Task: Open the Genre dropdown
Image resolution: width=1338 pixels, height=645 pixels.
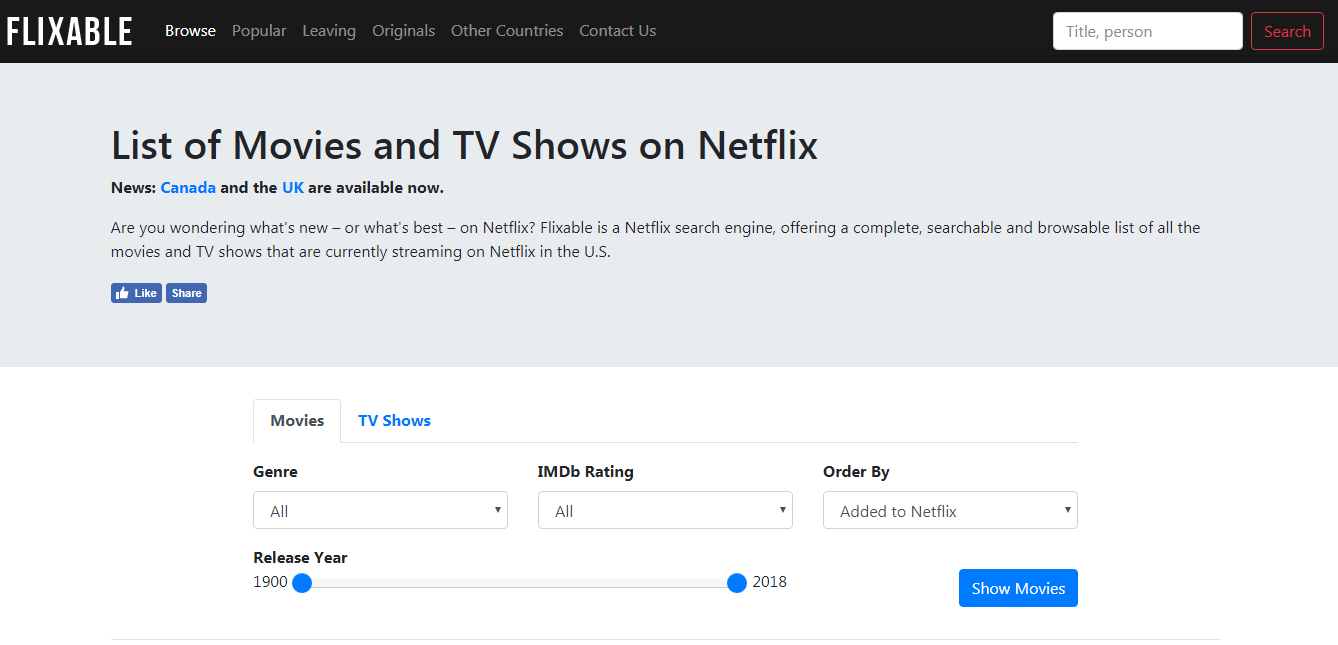Action: tap(380, 510)
